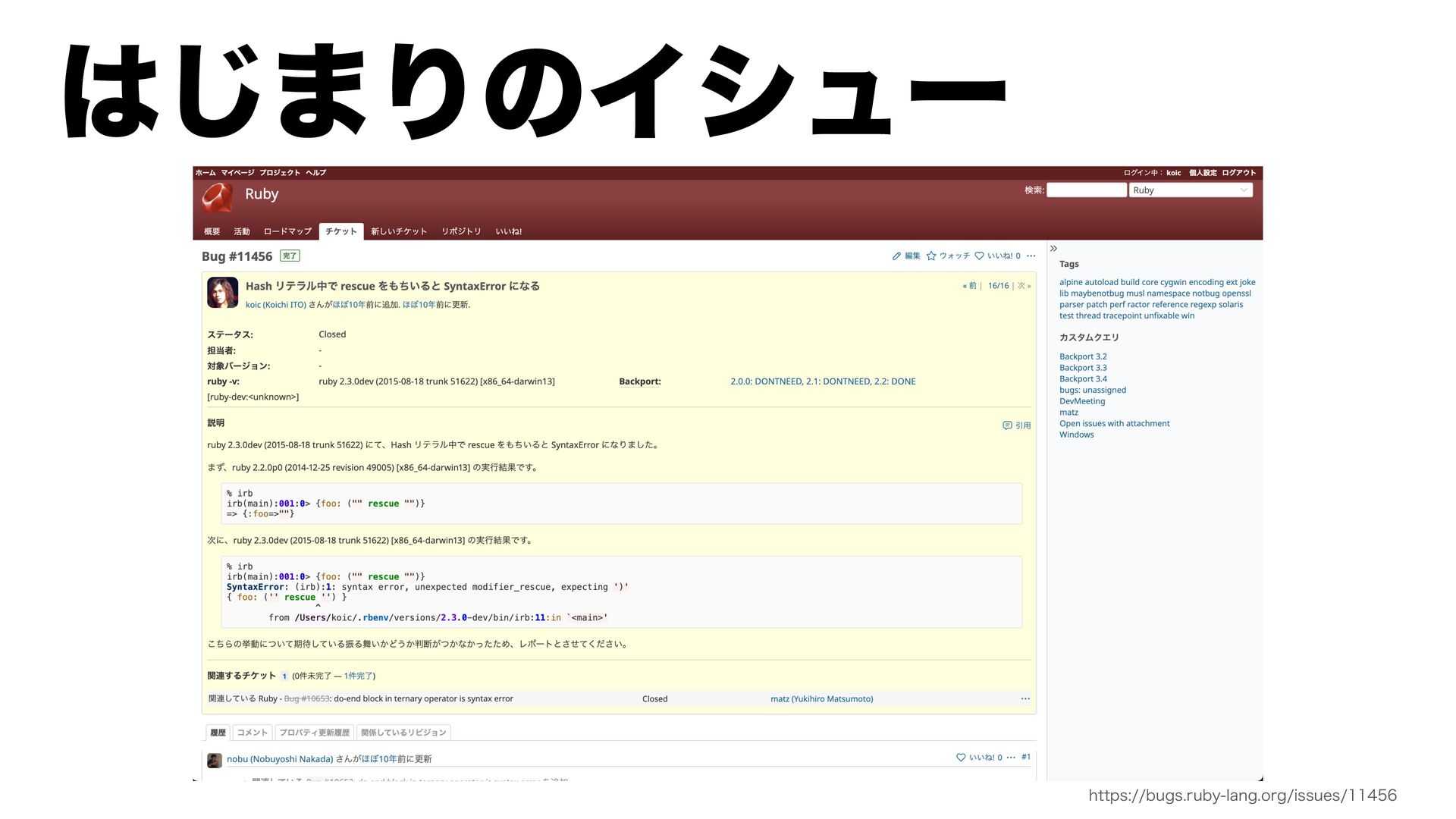
Task: Open Open issues with attachment query
Action: pos(1114,424)
